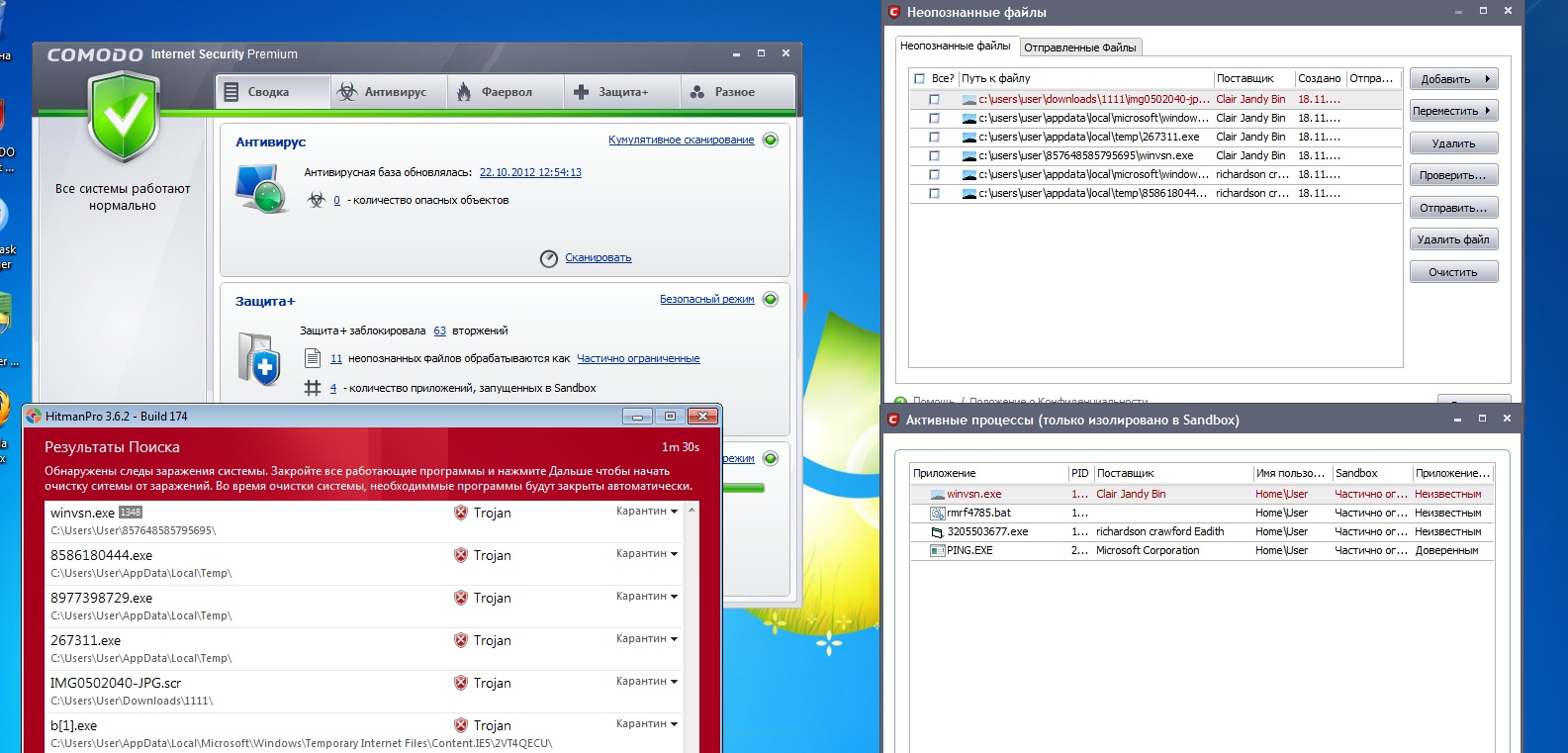The width and height of the screenshot is (1568, 753).
Task: Click the clock icon beside Сканировать
Action: (549, 258)
